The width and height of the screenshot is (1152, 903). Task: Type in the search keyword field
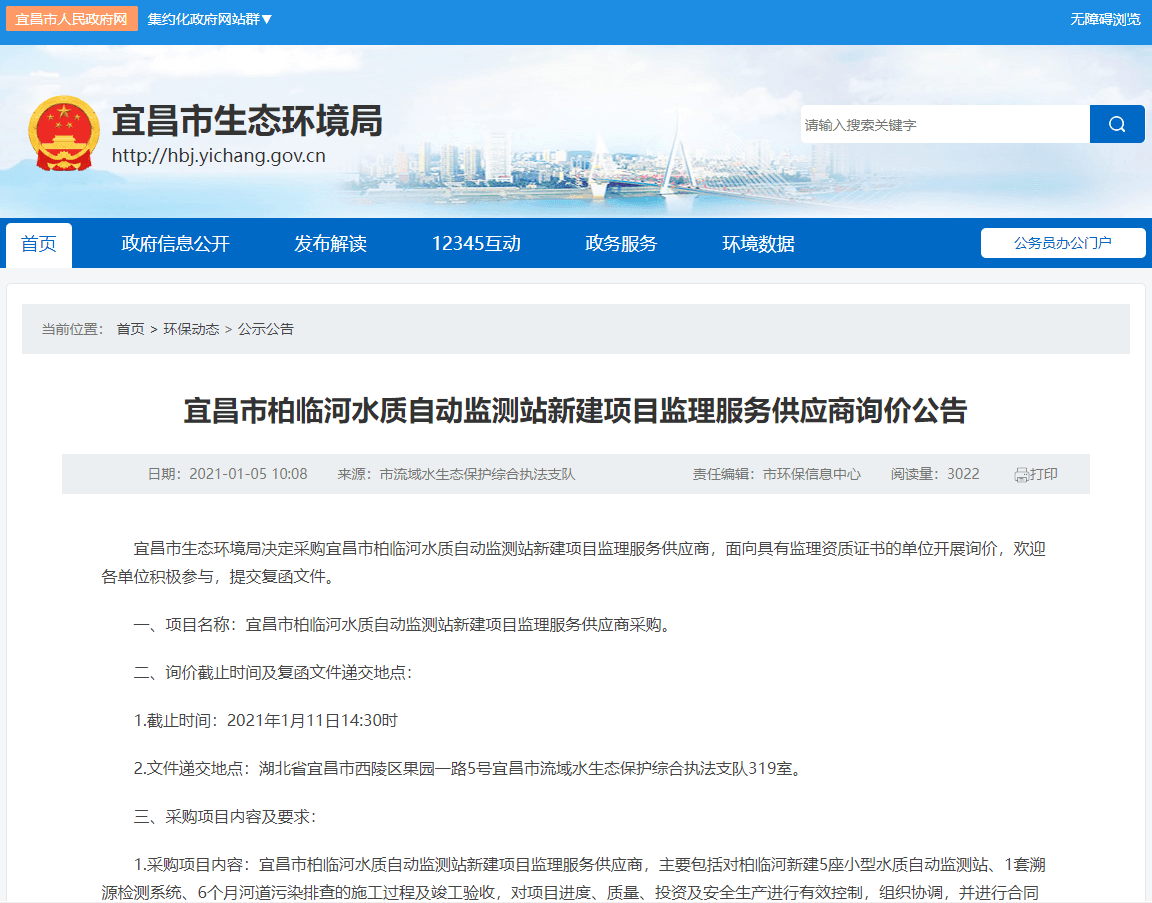[x=944, y=124]
